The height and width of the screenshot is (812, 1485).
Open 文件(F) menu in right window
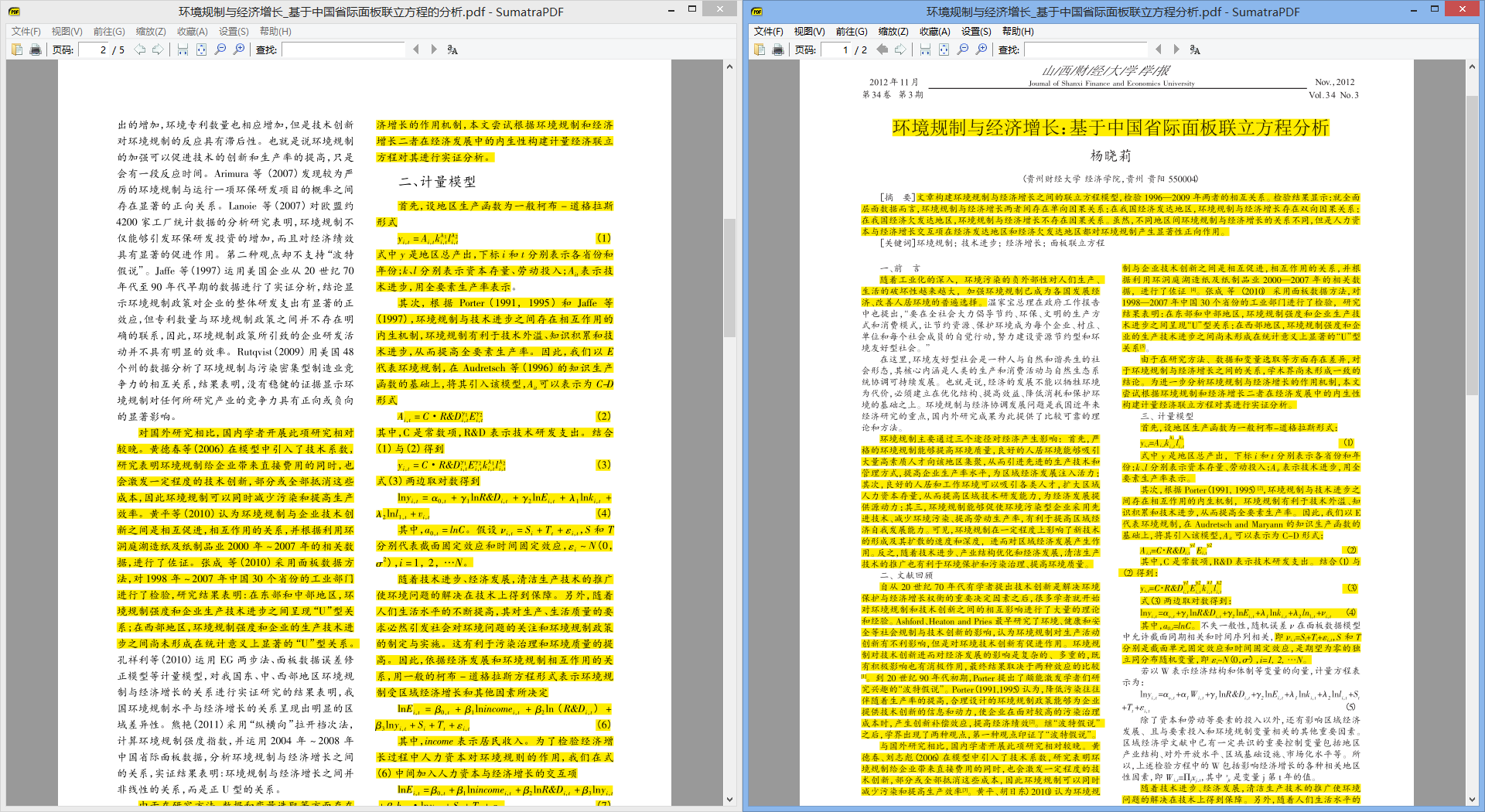pos(769,31)
